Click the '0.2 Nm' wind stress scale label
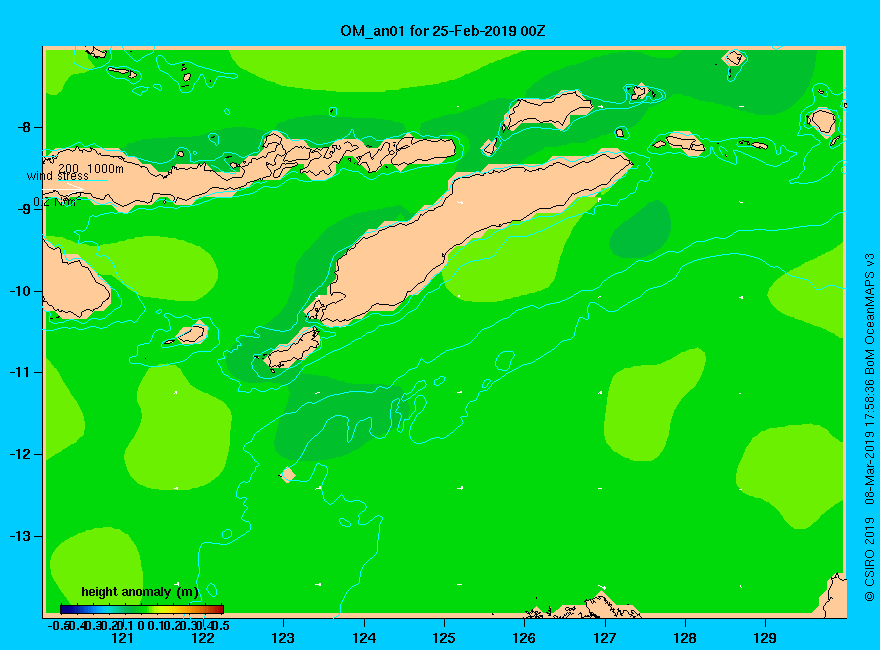The image size is (880, 650). coord(56,202)
